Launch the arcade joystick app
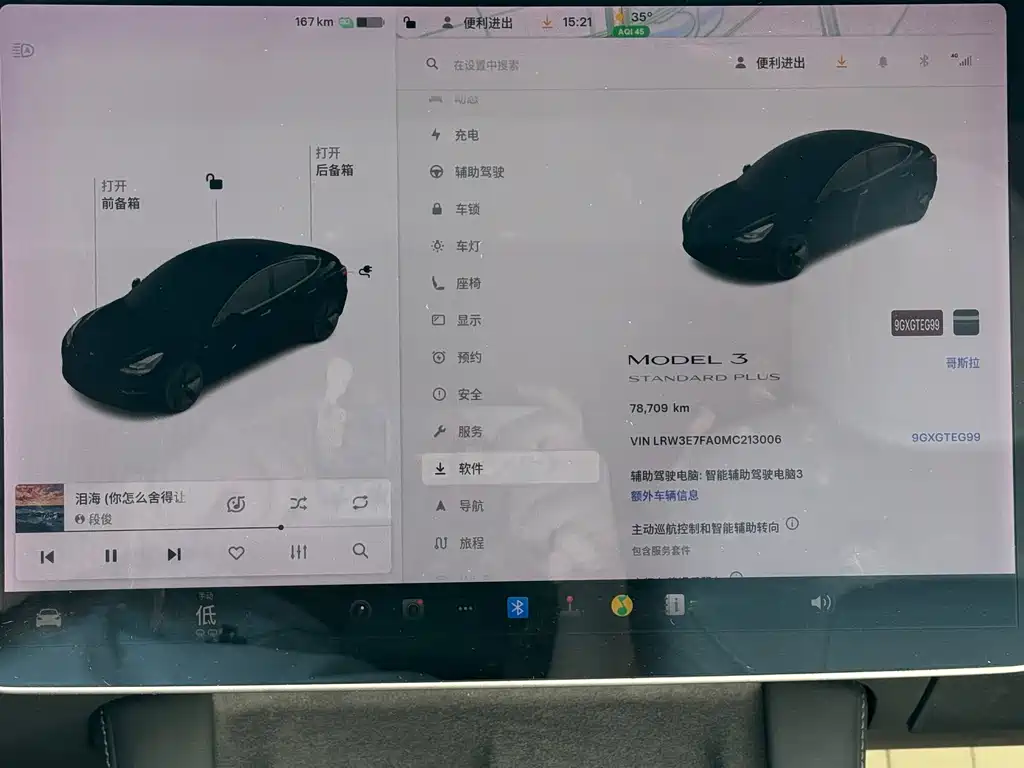 tap(569, 605)
